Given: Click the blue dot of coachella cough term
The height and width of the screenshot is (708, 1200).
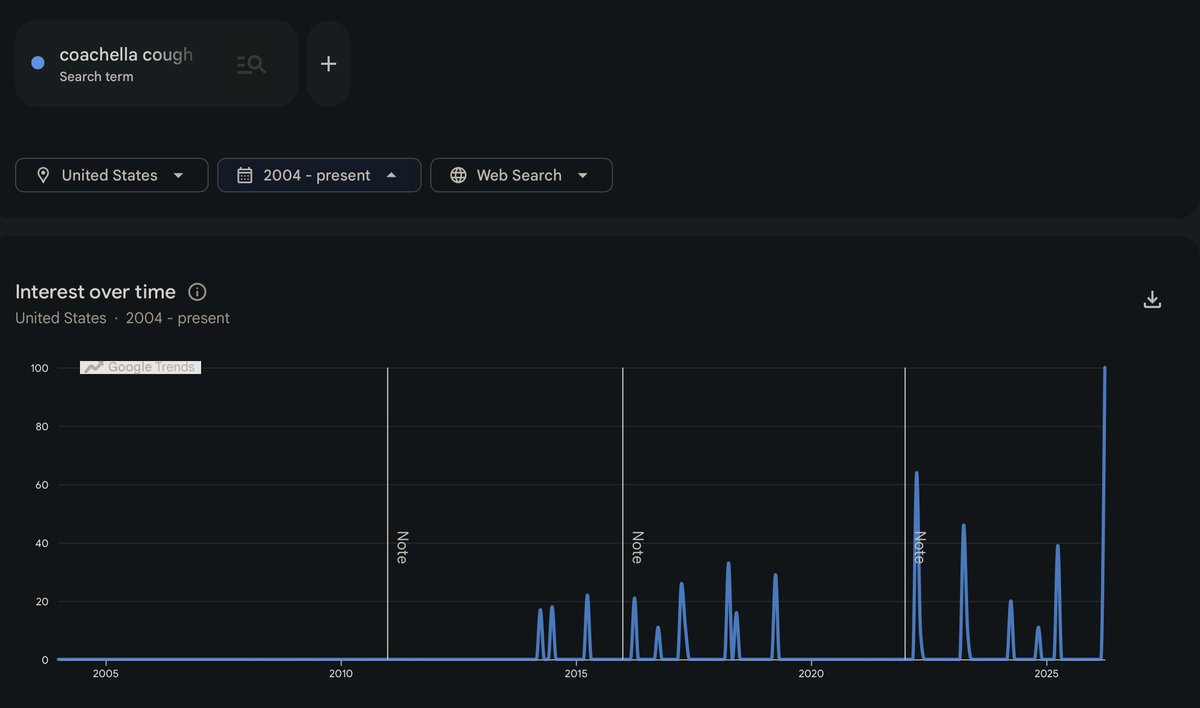Looking at the screenshot, I should (38, 63).
